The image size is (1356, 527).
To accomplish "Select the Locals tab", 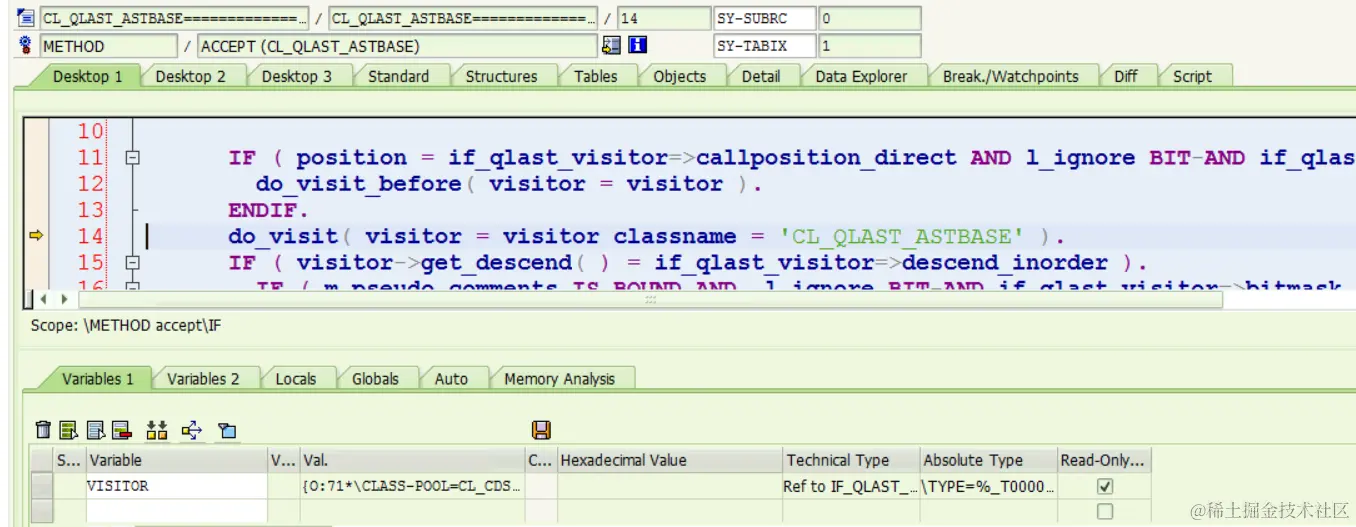I will tap(295, 379).
